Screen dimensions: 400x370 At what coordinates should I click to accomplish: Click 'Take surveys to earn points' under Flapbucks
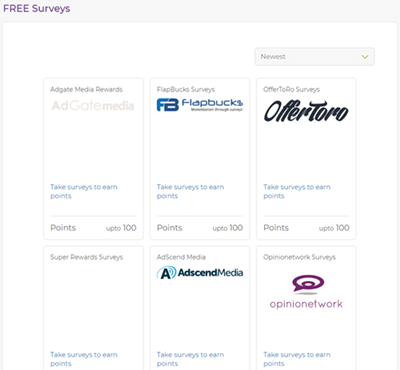pos(190,191)
